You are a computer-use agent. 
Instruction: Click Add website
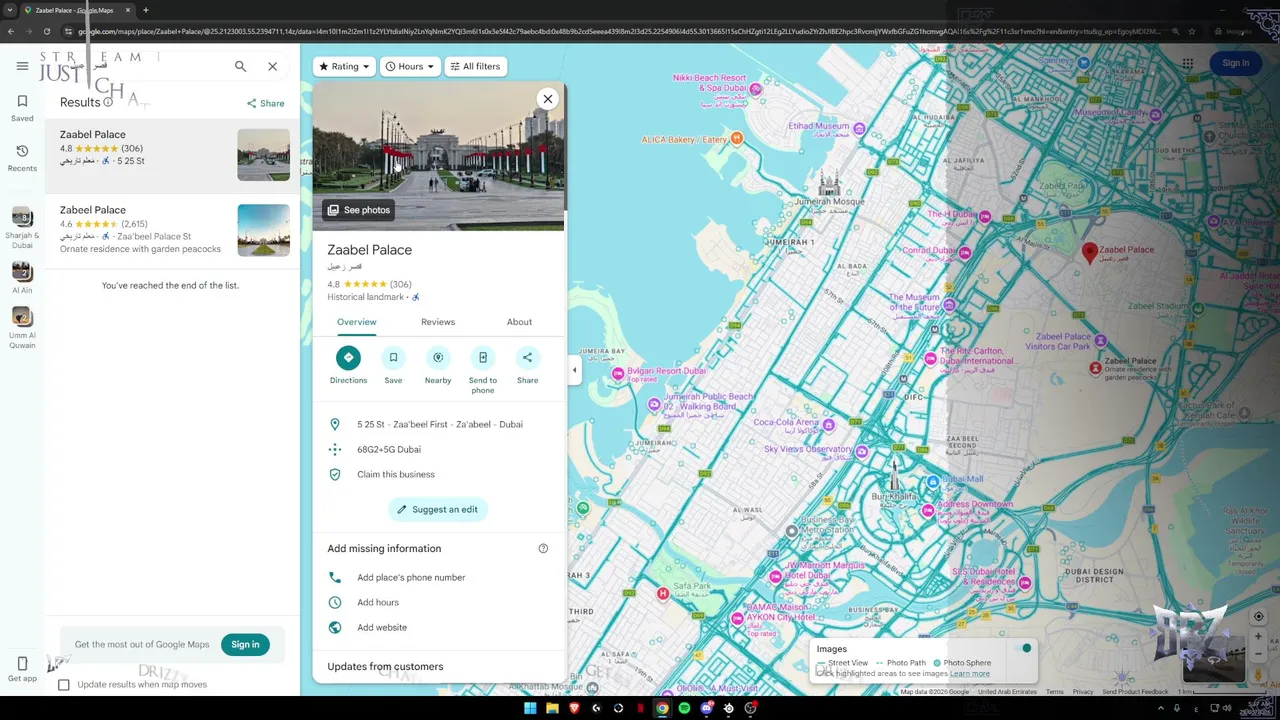(440, 627)
